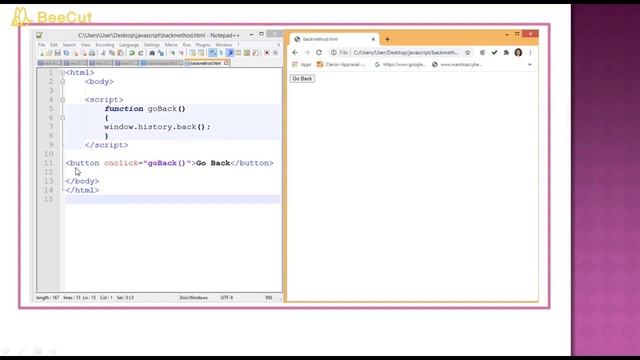Open the Extensions puzzle icon in Chrome
The width and height of the screenshot is (640, 360).
pos(506,53)
